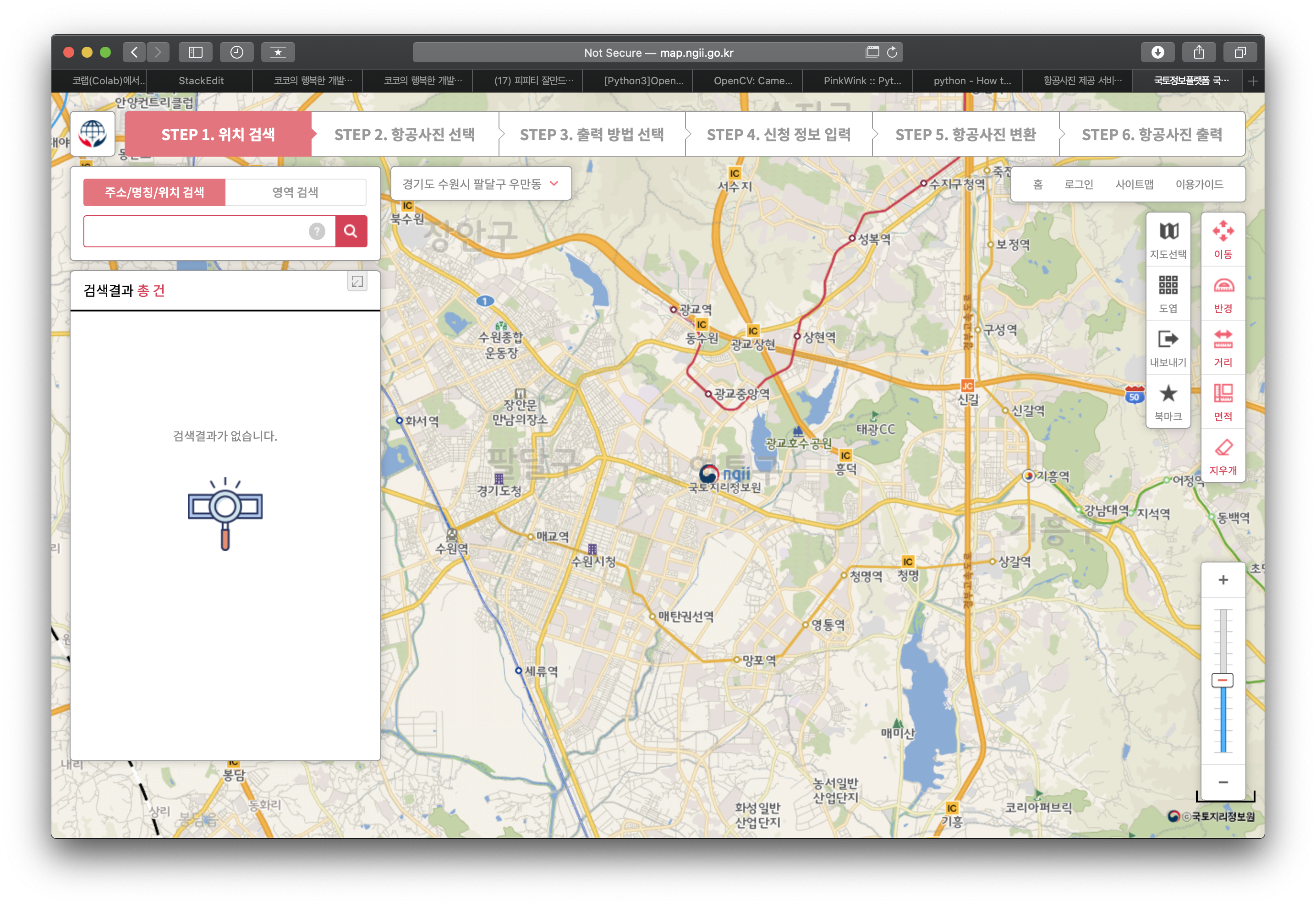Viewport: 1316px width, 906px height.
Task: Activate the 이동 pan tool
Action: point(1223,239)
